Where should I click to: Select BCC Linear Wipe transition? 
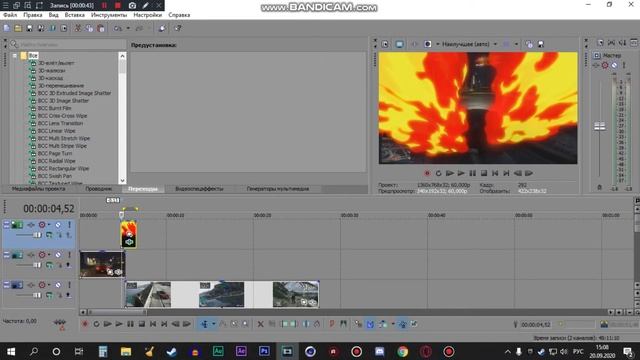click(x=56, y=131)
